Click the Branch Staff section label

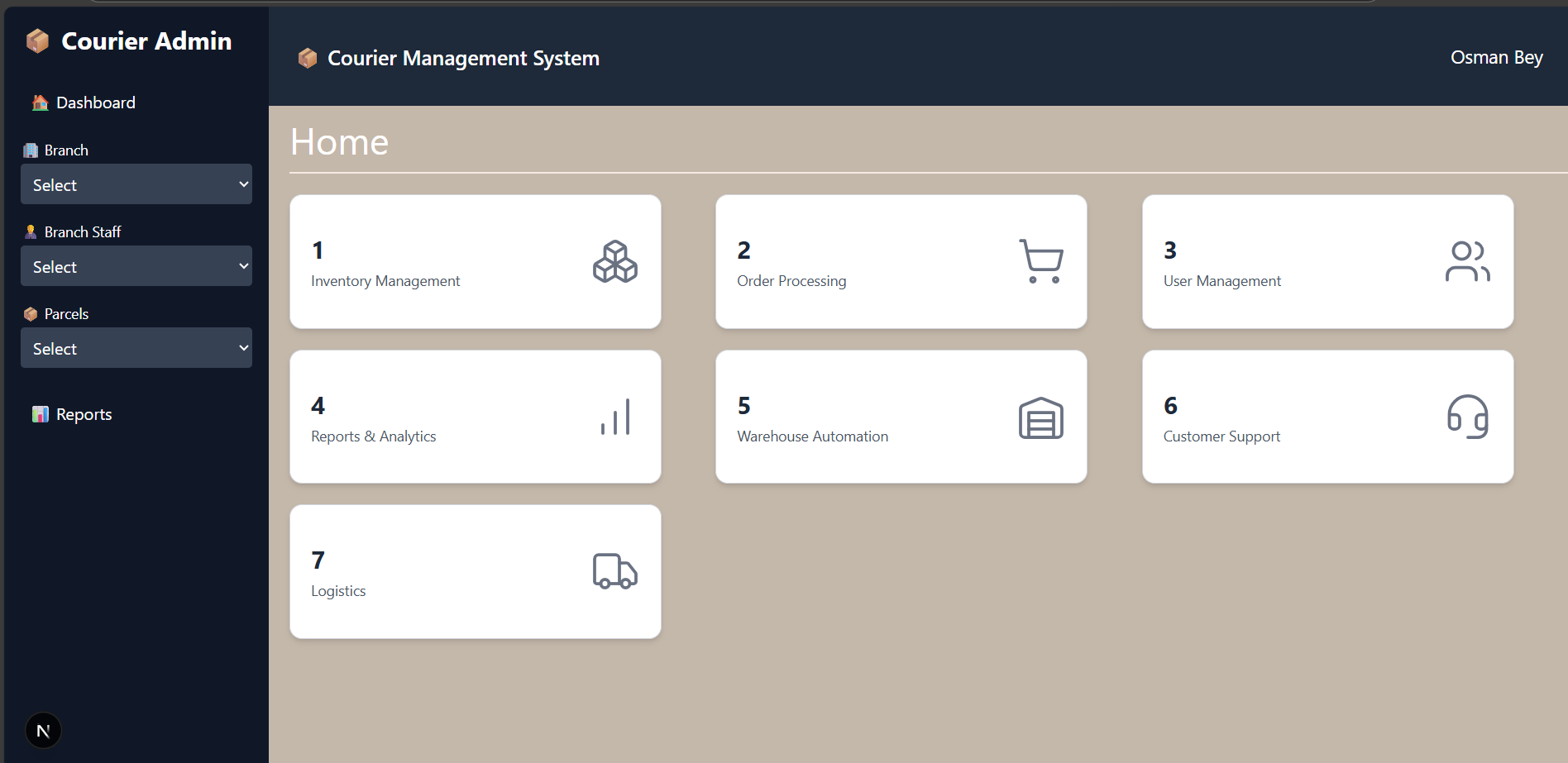83,232
